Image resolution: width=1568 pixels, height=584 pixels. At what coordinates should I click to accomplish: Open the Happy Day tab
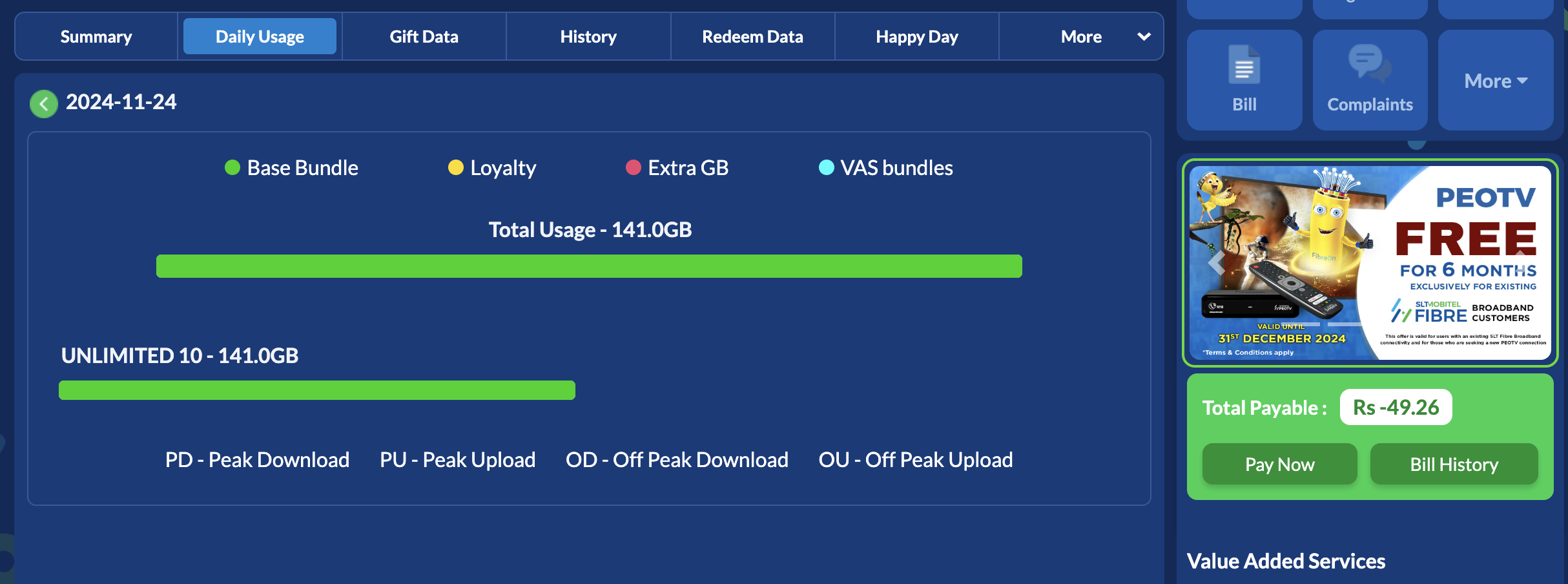pyautogui.click(x=917, y=37)
